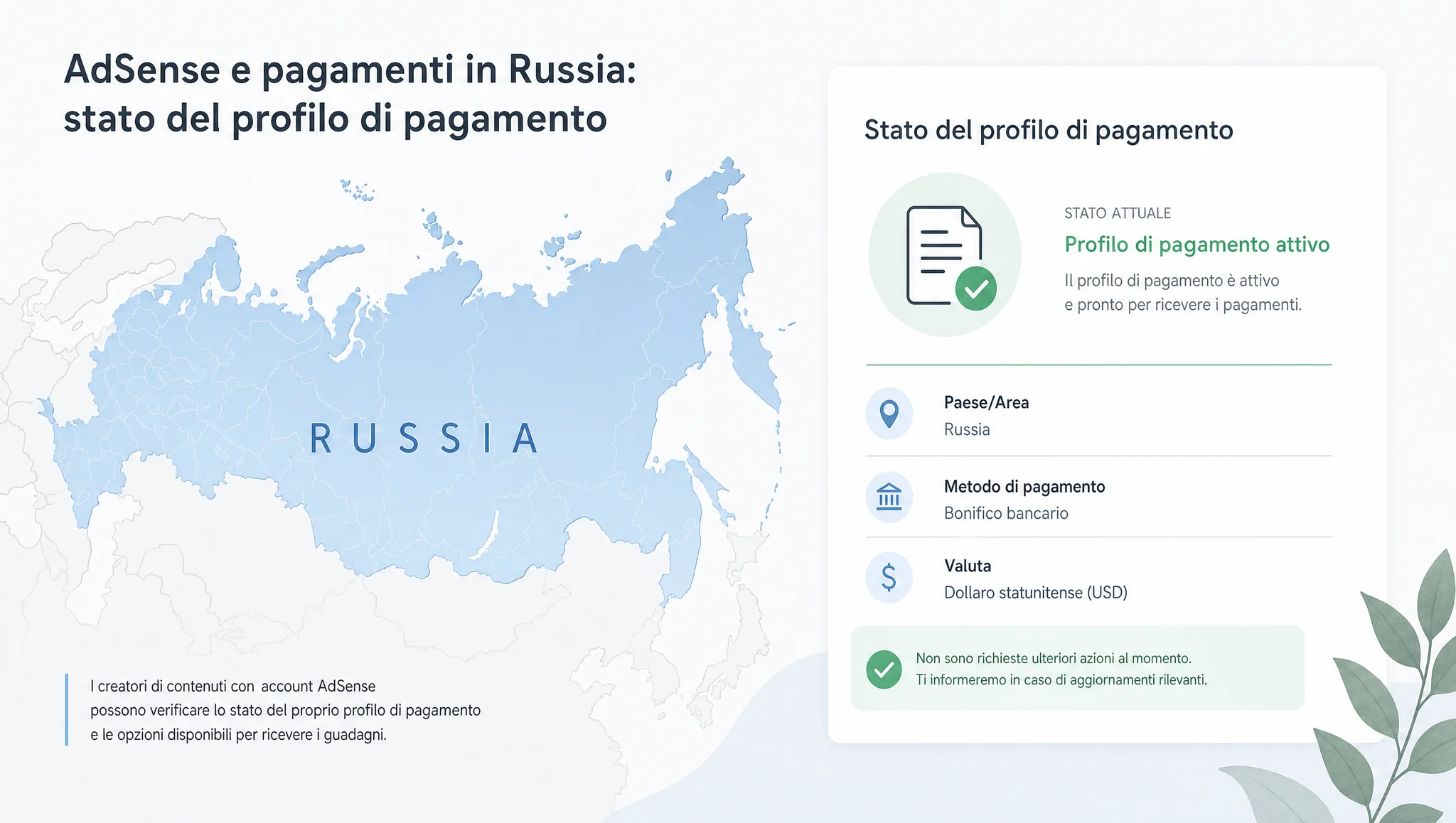Click the 'Russia' value under Paese/Area
The width and height of the screenshot is (1456, 823).
[967, 430]
